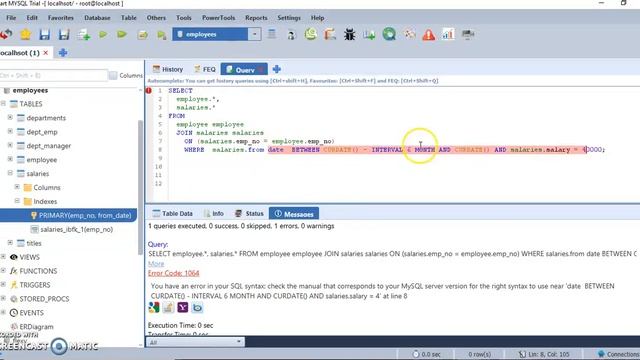
Task: Open the Database menu
Action: click(97, 18)
